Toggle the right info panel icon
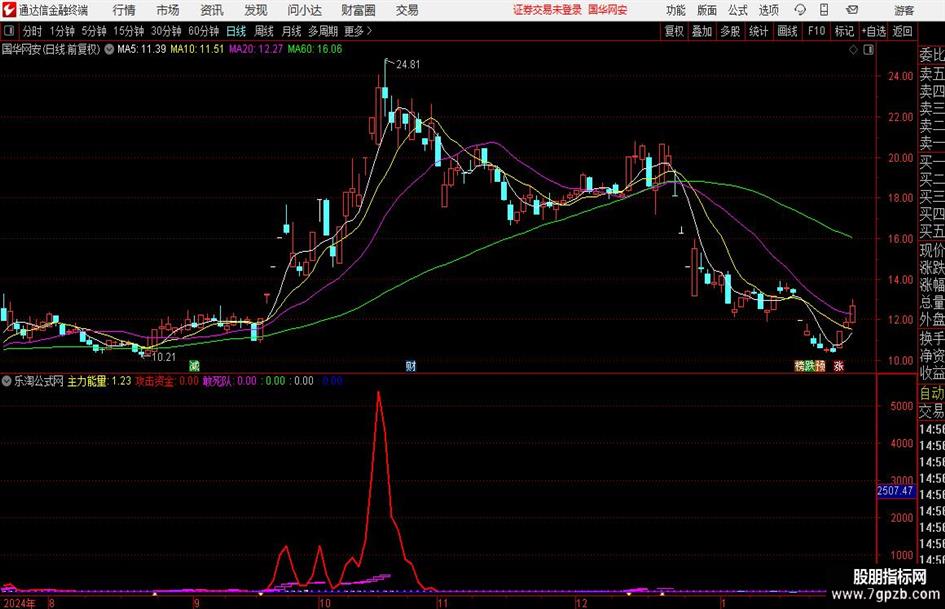This screenshot has height=609, width=945. (x=868, y=50)
